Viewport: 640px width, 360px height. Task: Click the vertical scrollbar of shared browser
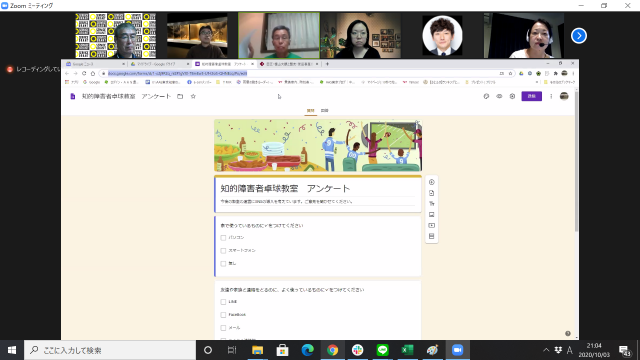pos(576,161)
